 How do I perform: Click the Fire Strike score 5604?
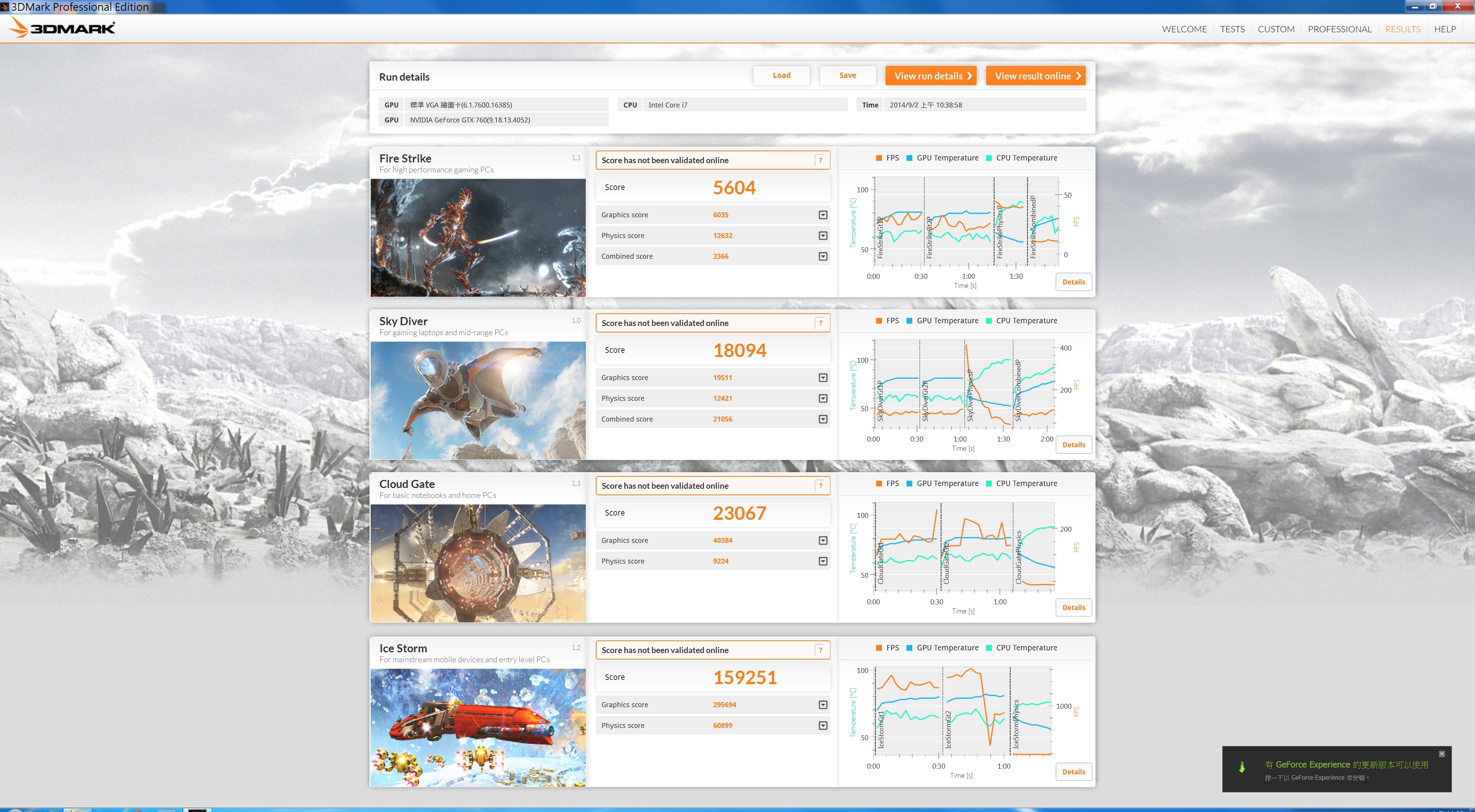tap(734, 188)
